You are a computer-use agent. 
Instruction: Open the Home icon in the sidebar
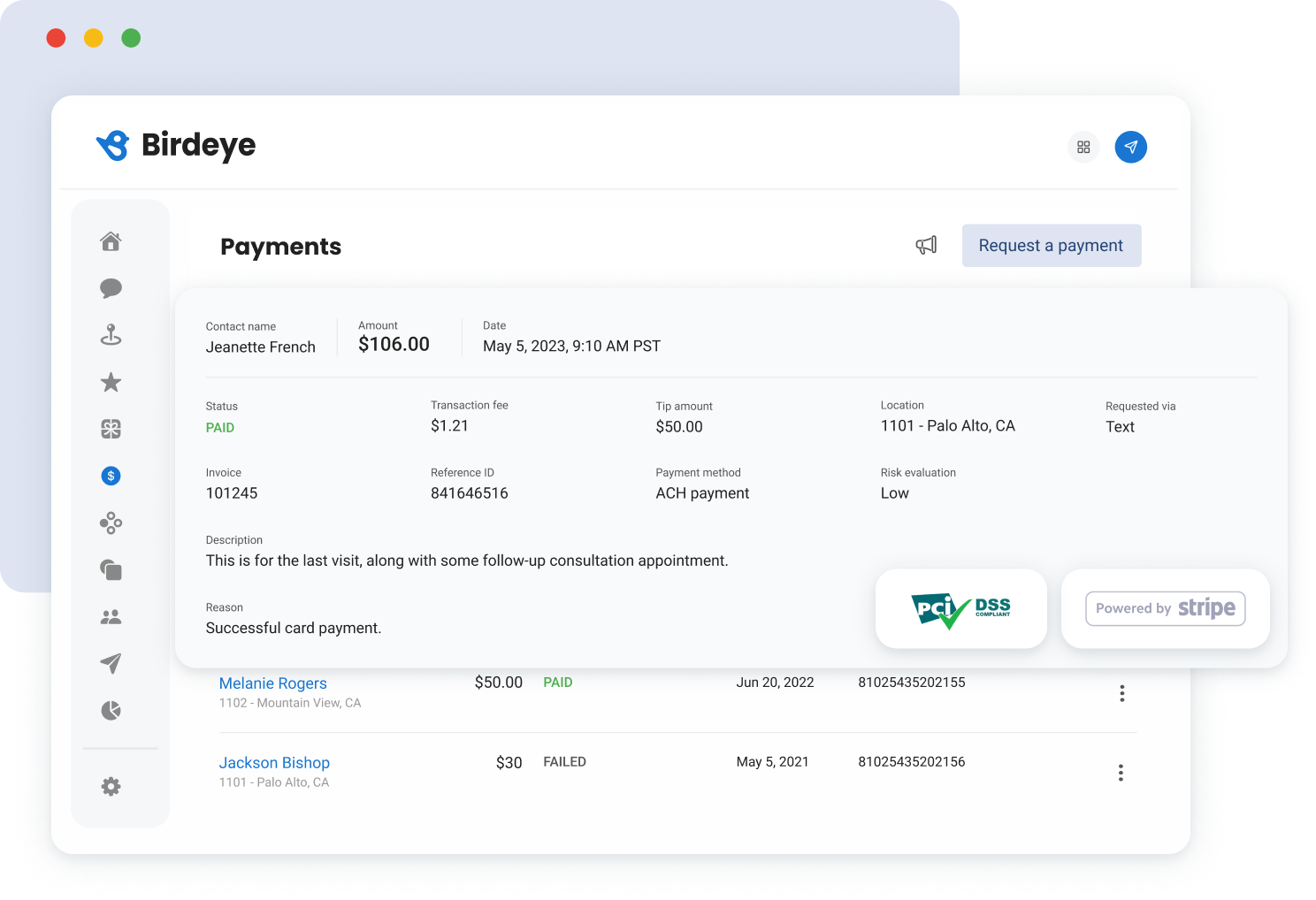111,240
